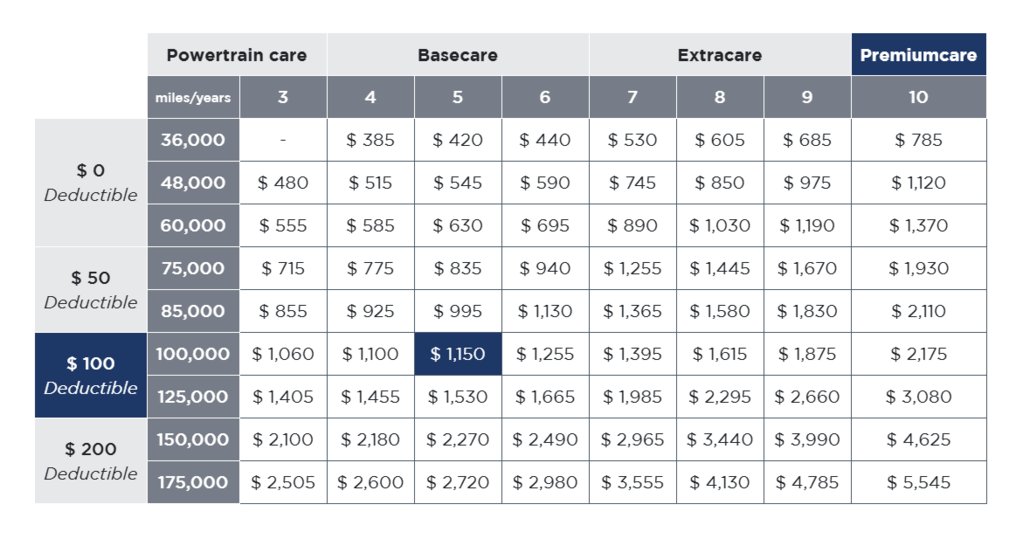Choose the $ 50 Deductible row group

pos(91,290)
